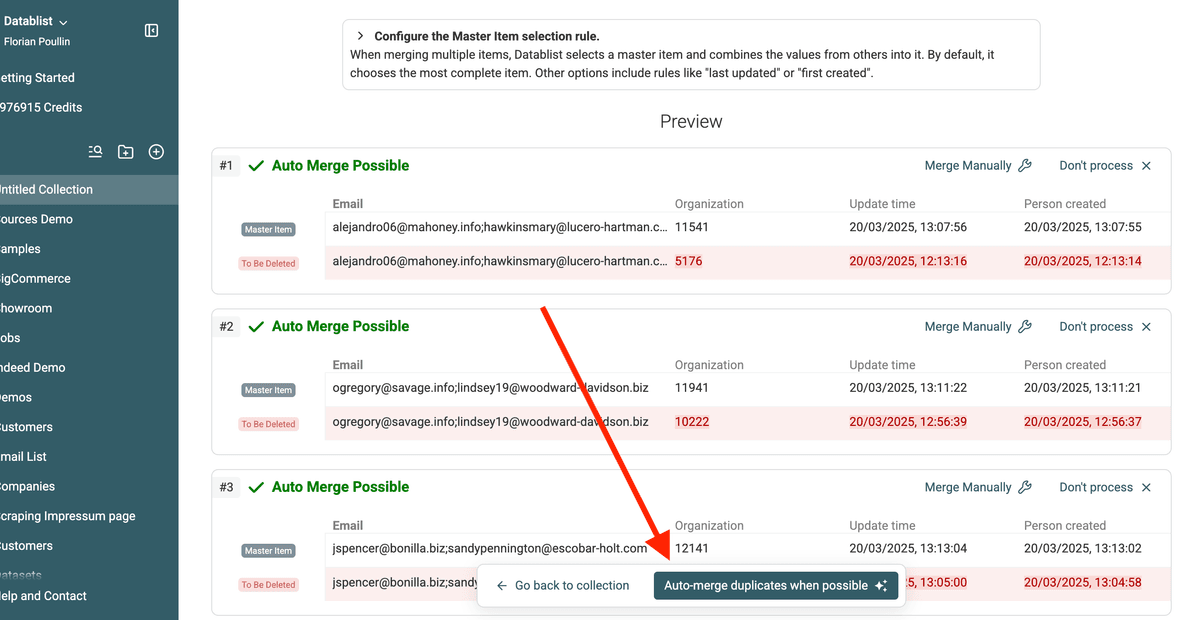Click person created 20/03/2025, 12:13:14
Screen dimensions: 1200x620
[x=1083, y=261]
